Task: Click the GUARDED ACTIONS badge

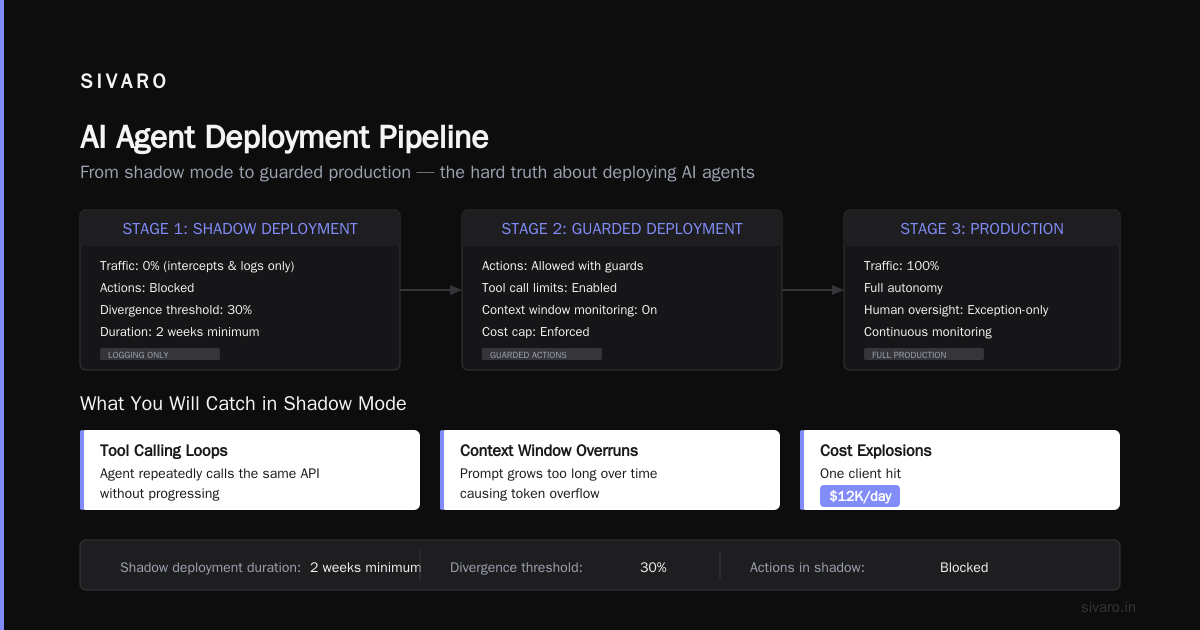Action: [x=542, y=354]
